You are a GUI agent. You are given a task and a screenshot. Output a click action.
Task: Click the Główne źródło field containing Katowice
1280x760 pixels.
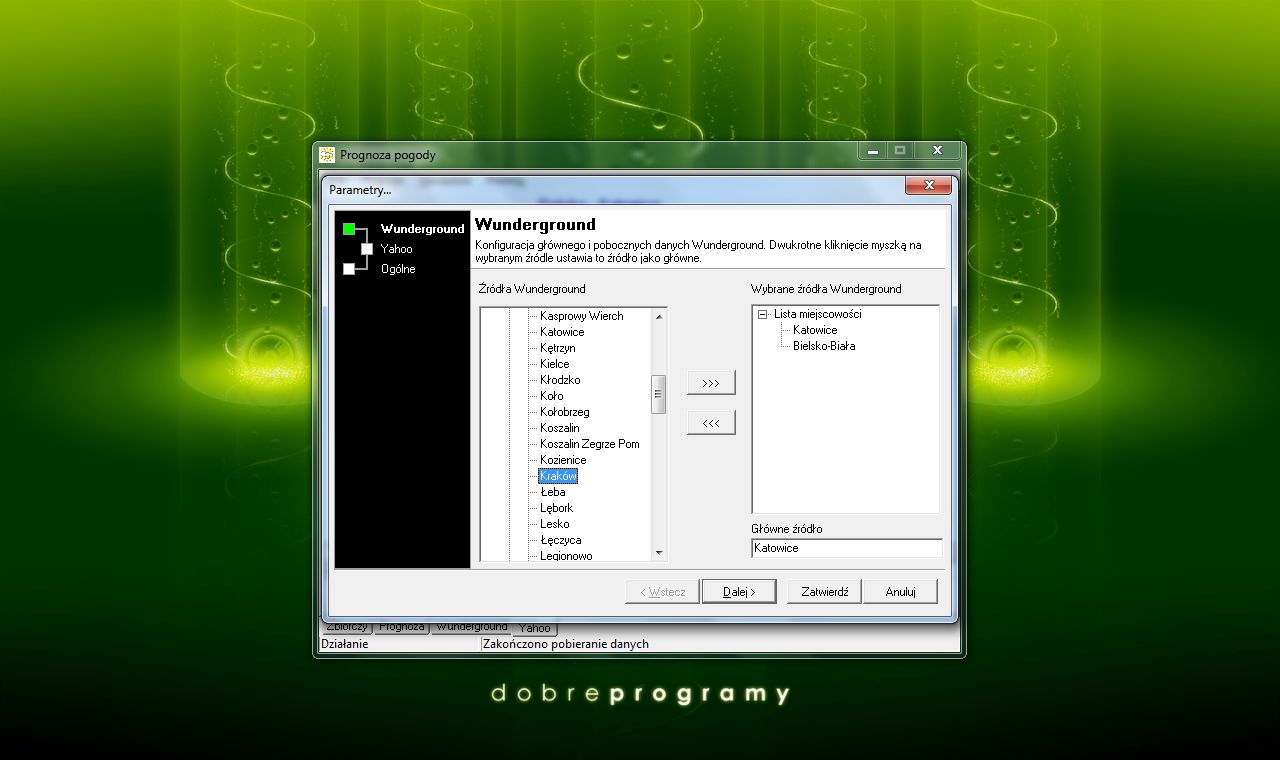pyautogui.click(x=846, y=548)
